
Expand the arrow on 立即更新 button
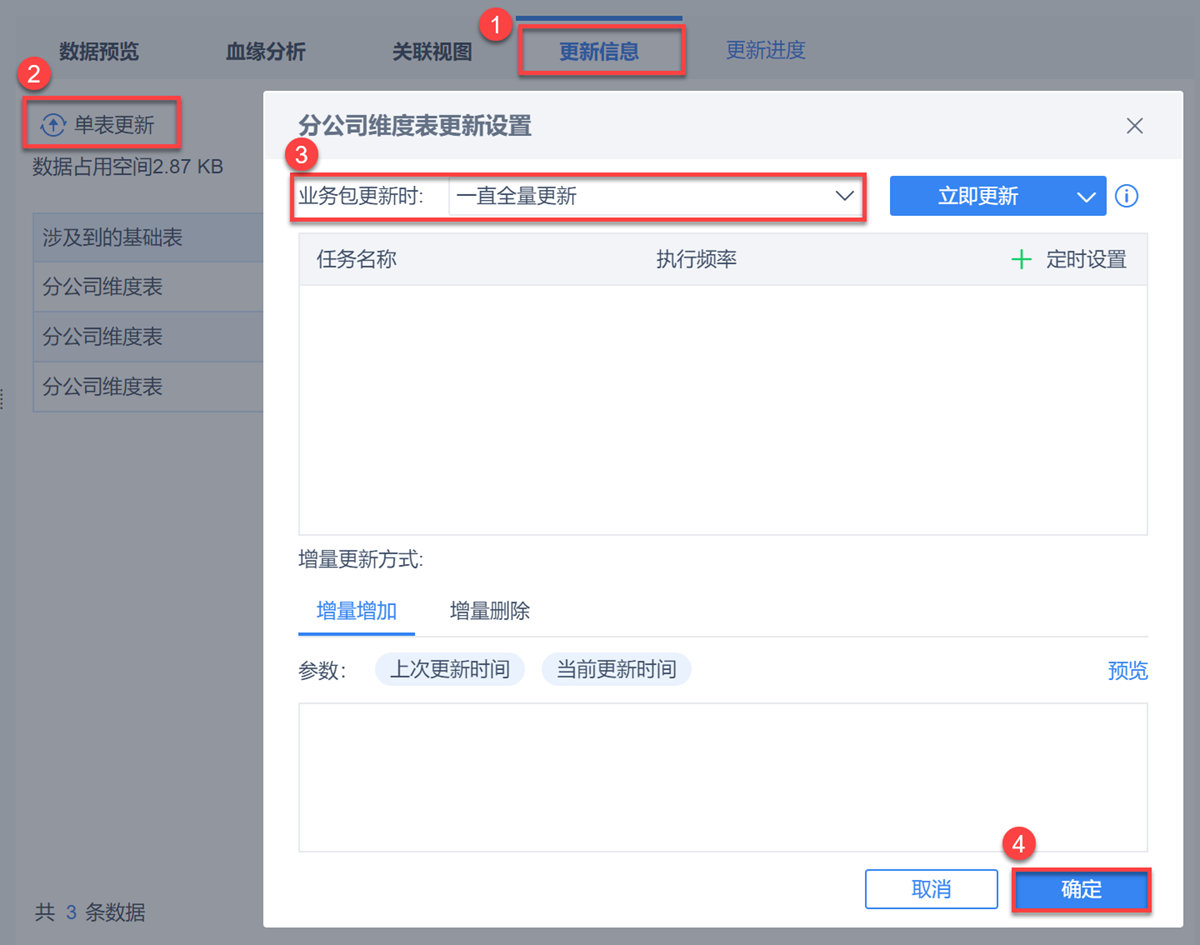pyautogui.click(x=1086, y=196)
